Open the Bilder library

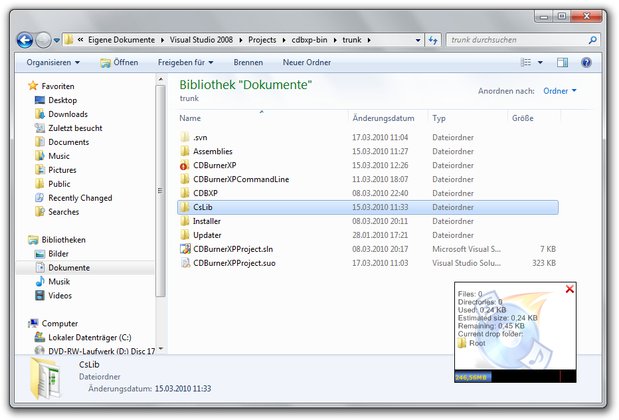(x=52, y=254)
